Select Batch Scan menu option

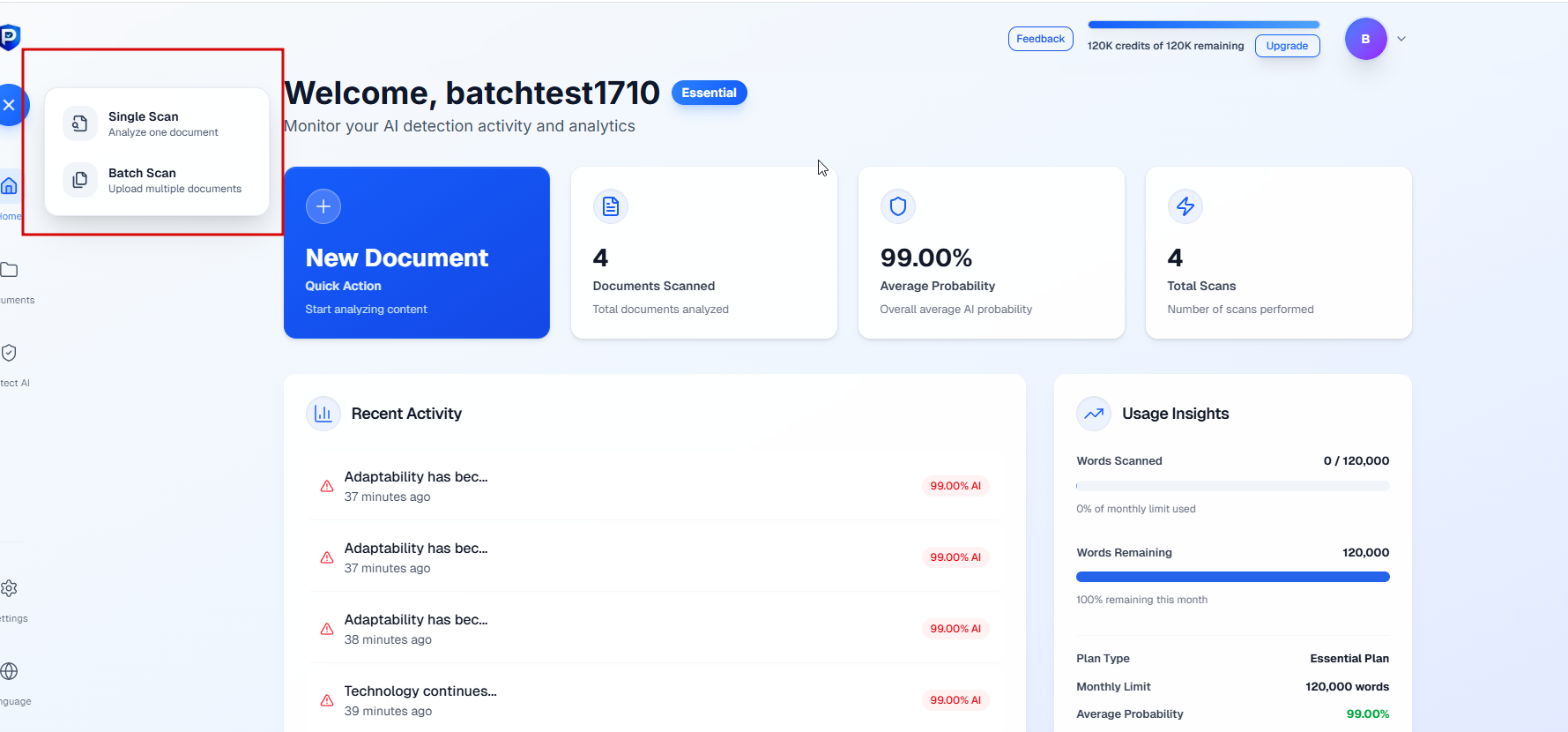pyautogui.click(x=157, y=180)
